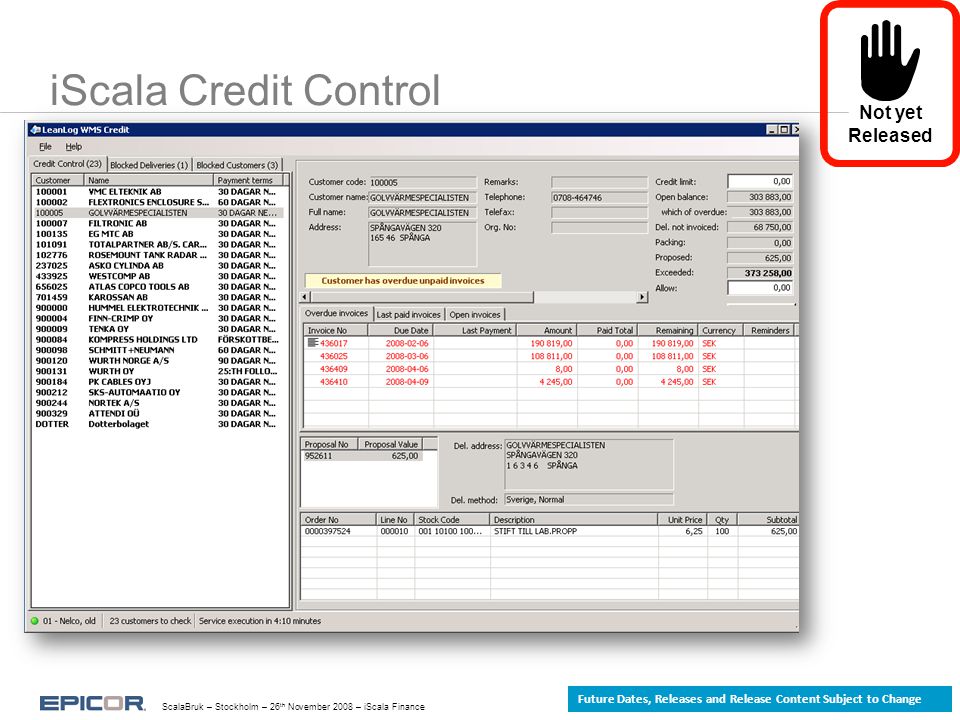This screenshot has width=960, height=720.
Task: Select customer FILTRONIC AB
Action: 158,223
